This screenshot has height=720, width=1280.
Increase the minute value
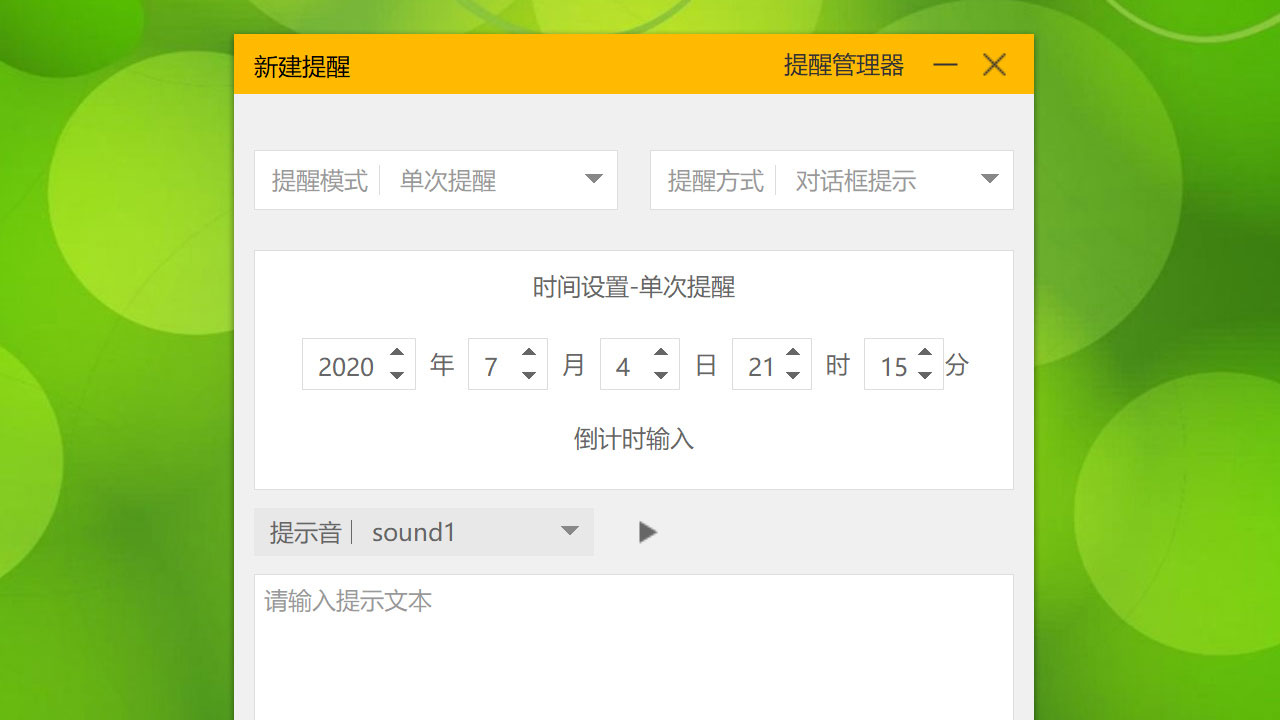[x=925, y=352]
